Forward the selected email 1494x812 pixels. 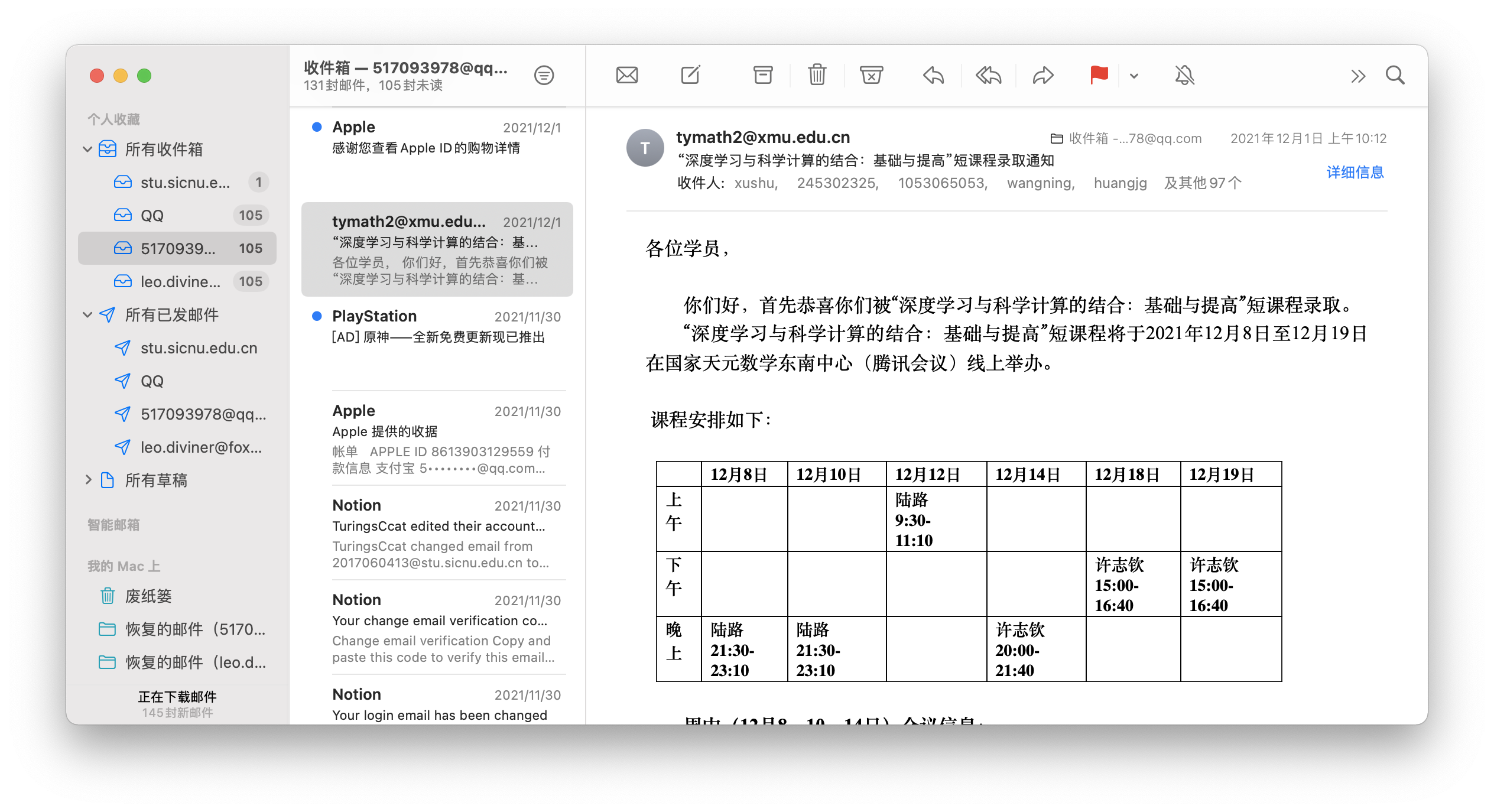1043,76
